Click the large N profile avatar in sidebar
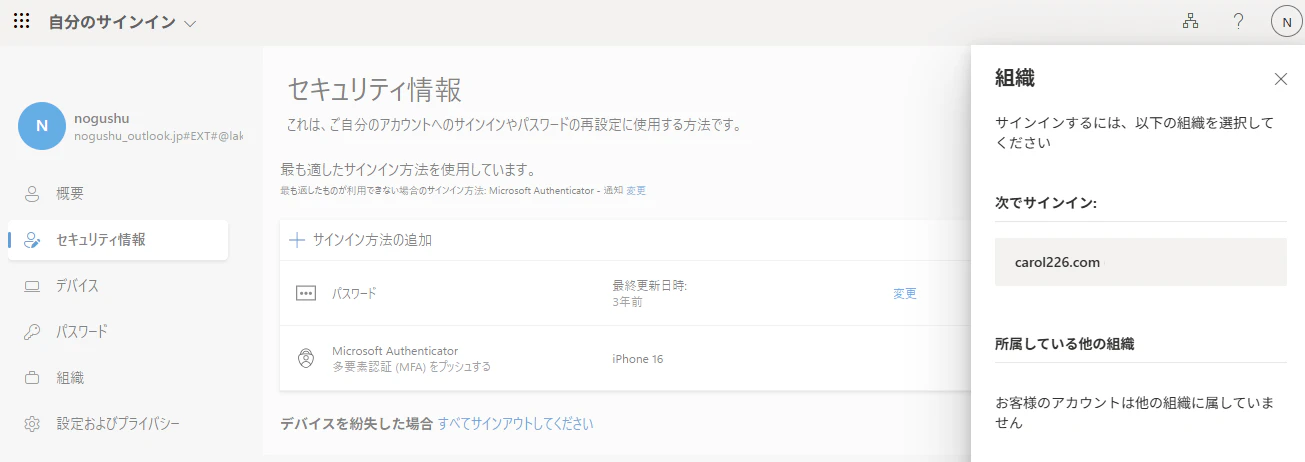1305x462 pixels. point(41,127)
